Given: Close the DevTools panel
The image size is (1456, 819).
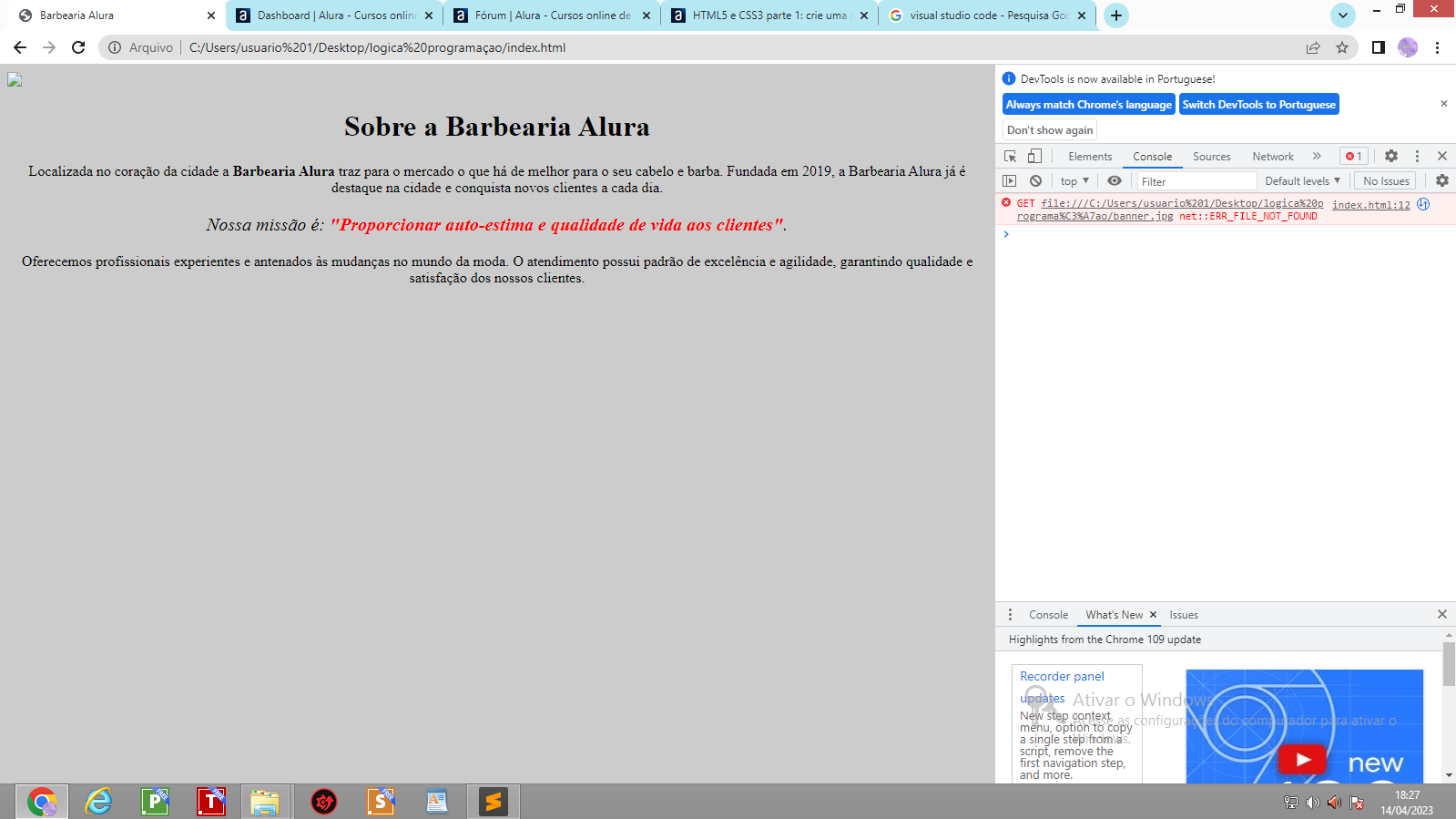Looking at the screenshot, I should [x=1442, y=156].
